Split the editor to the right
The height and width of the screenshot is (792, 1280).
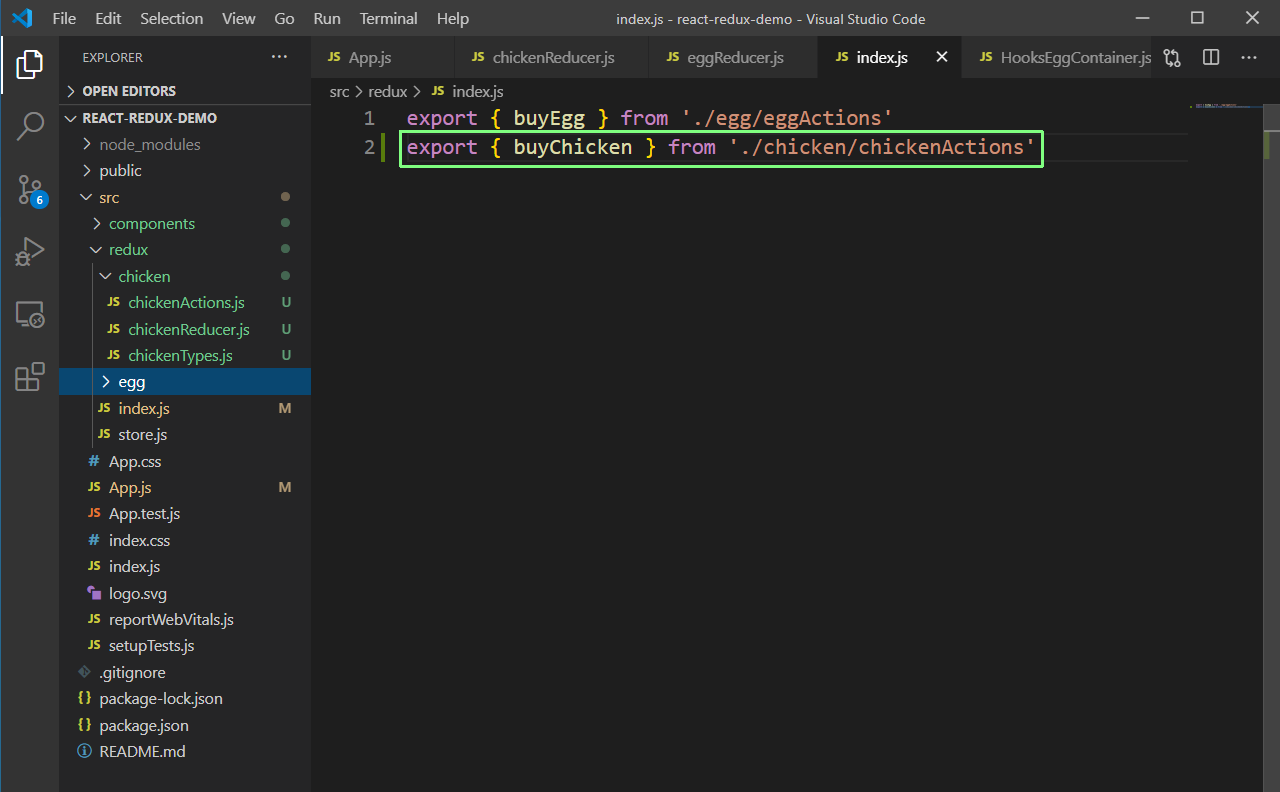point(1211,58)
